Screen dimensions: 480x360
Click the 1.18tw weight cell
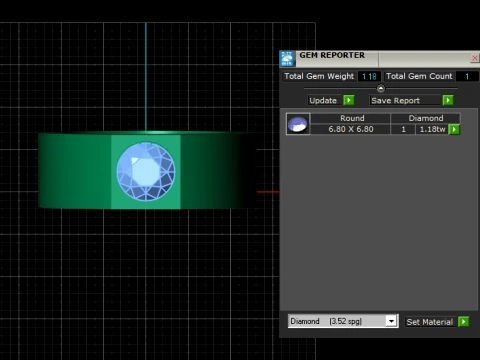click(432, 129)
